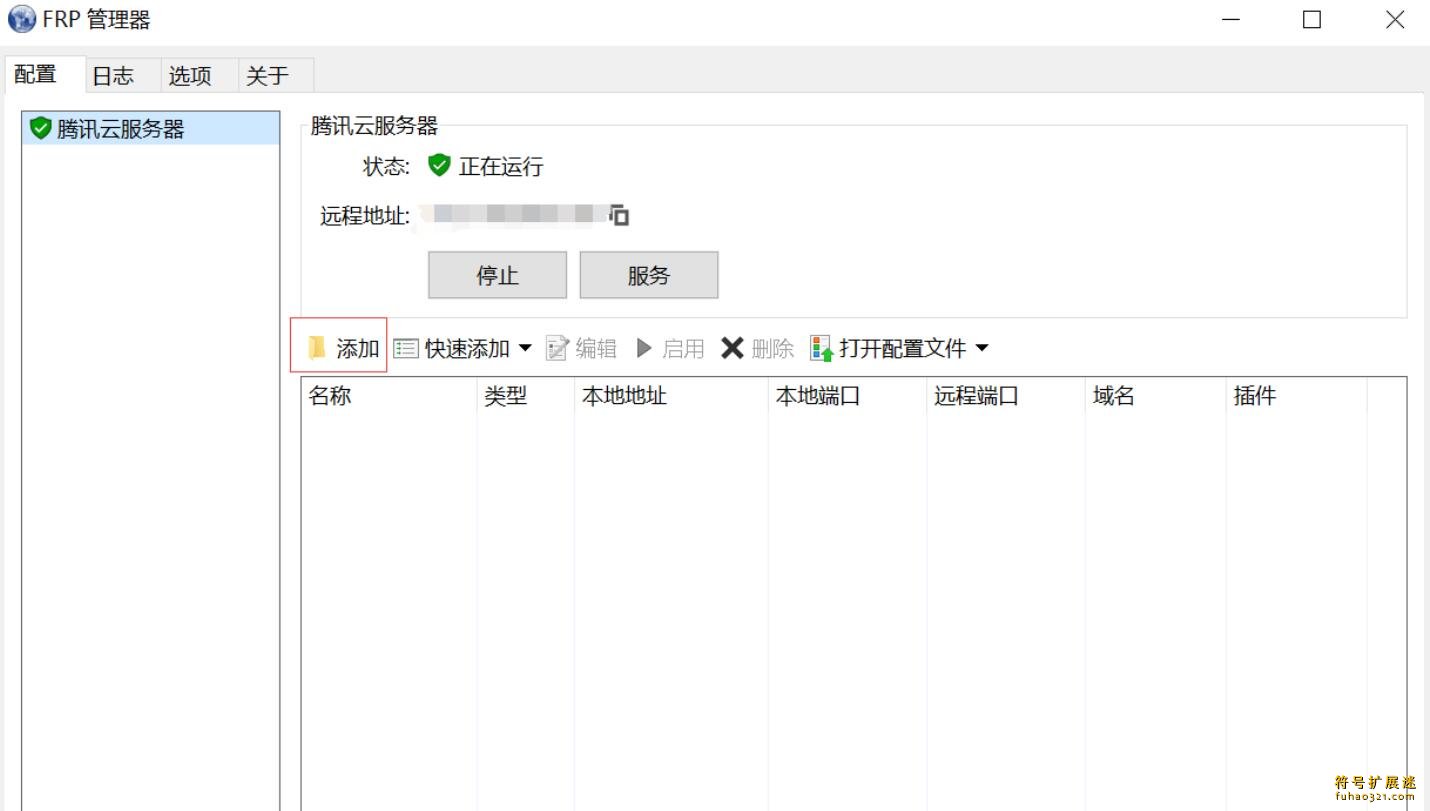Sort by the 插件 column header
Screen dimensions: 1430x811
[x=1296, y=396]
